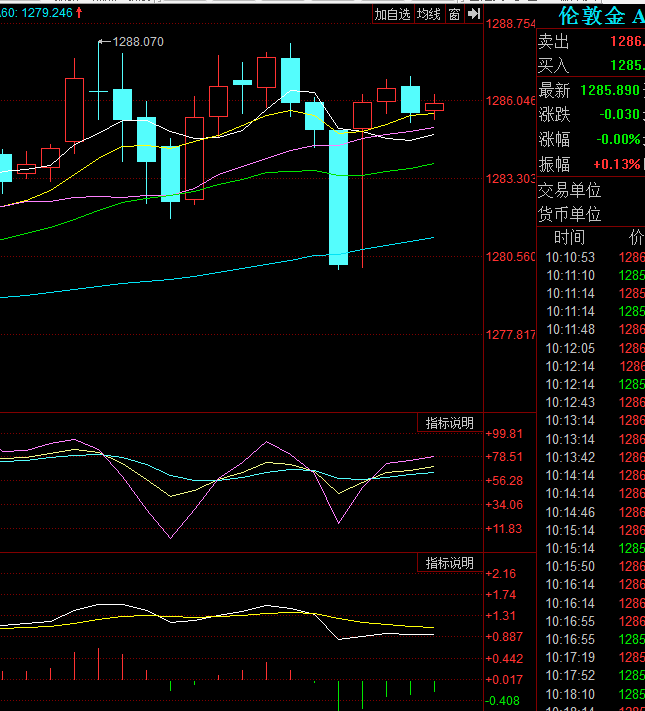Click the 加自选 add-to-watchlist button
645x711 pixels.
point(393,14)
